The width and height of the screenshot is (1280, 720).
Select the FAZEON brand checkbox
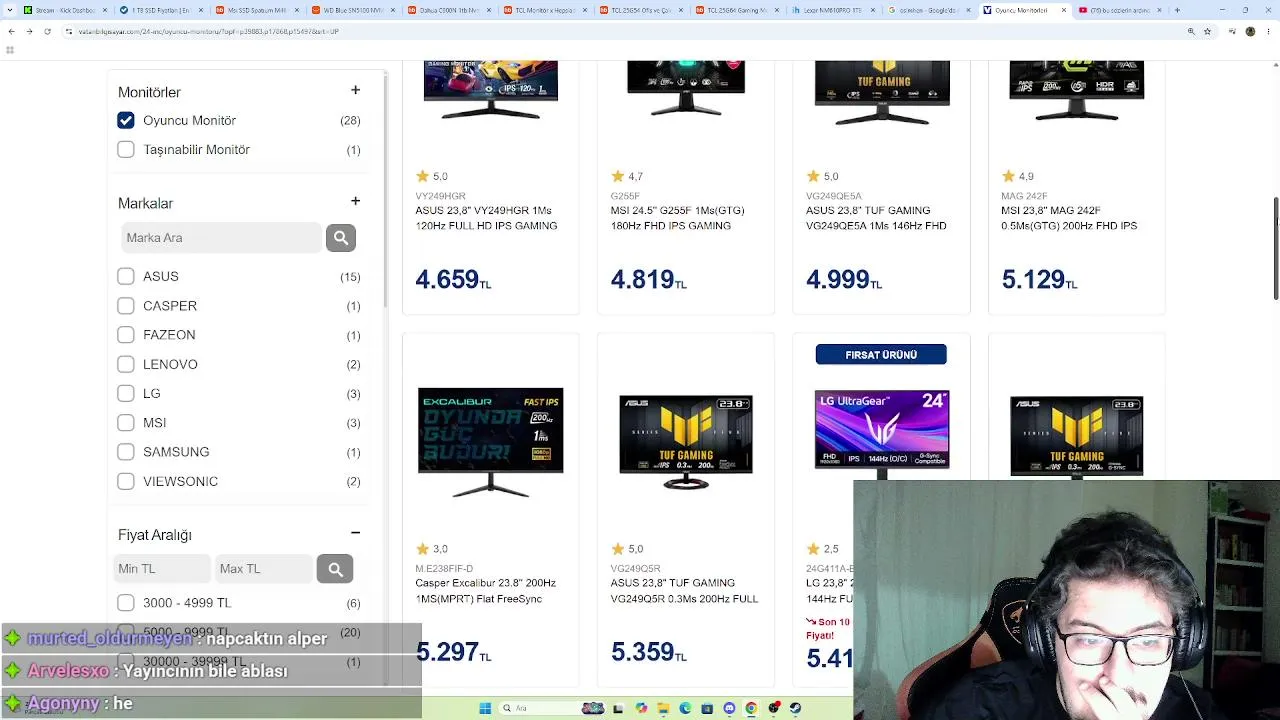pos(126,335)
